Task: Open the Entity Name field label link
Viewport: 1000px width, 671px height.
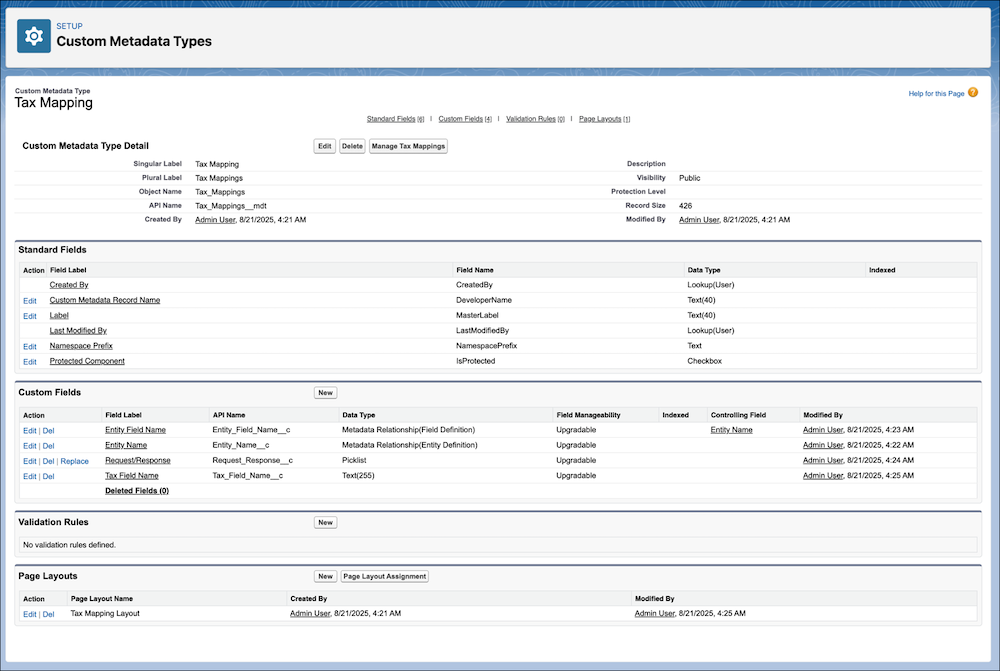Action: (126, 445)
